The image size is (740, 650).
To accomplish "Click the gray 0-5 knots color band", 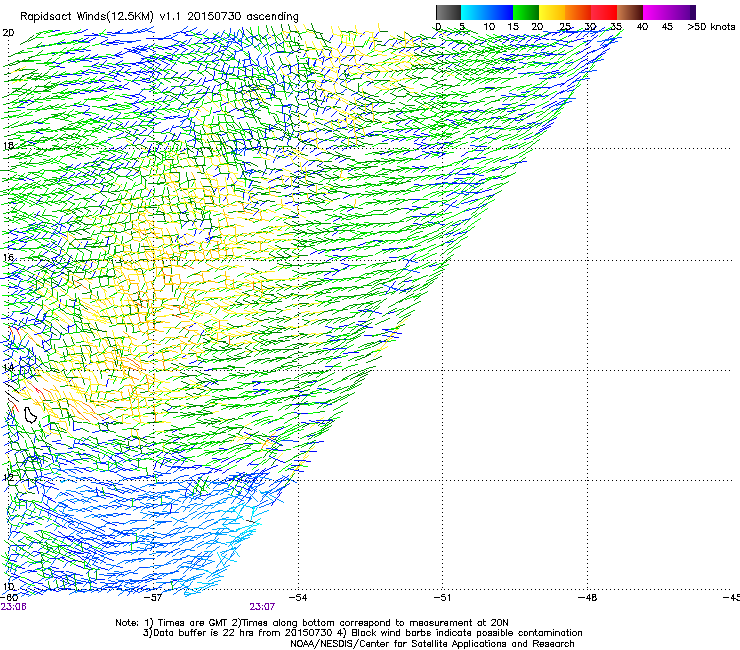I will coord(448,12).
